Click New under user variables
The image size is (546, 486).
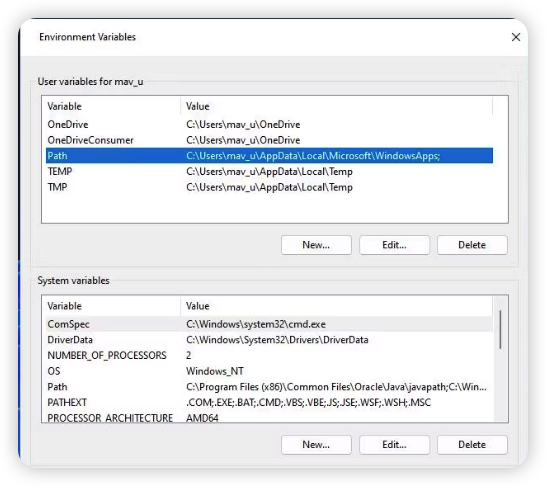click(316, 245)
